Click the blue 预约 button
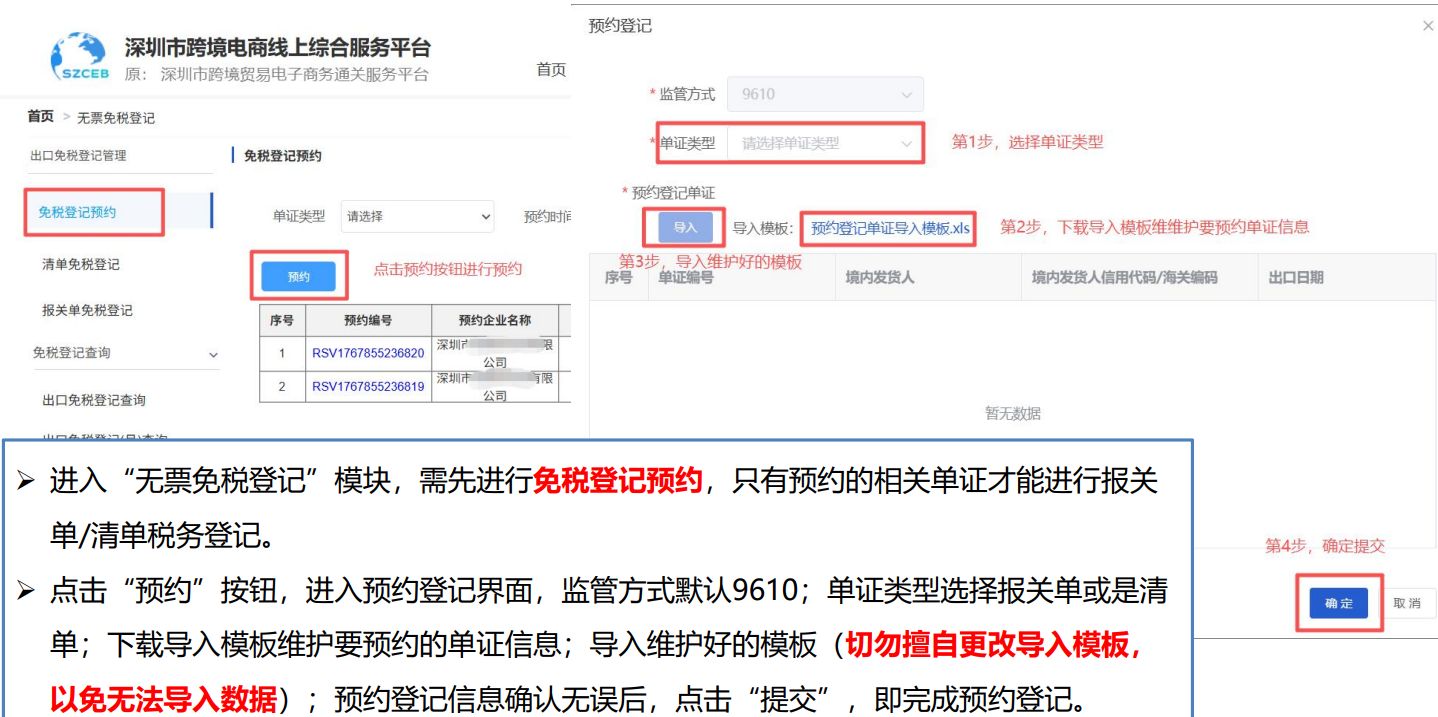 click(298, 275)
